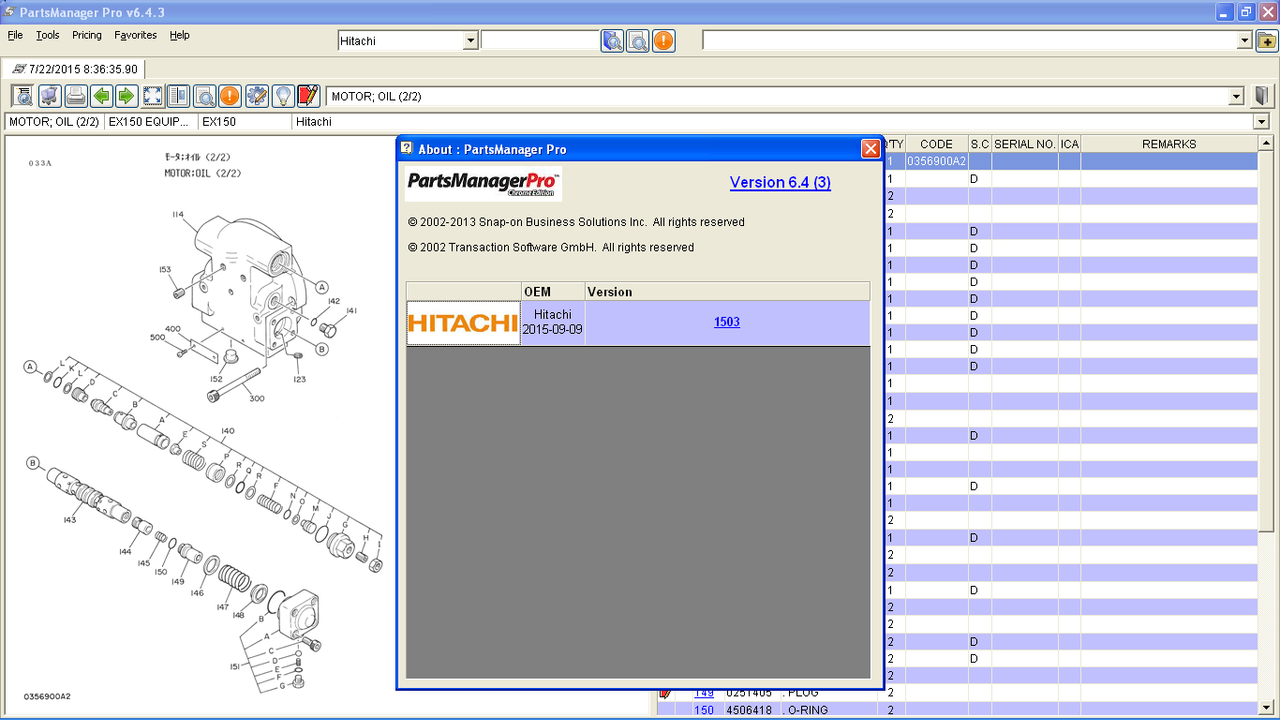Image resolution: width=1280 pixels, height=720 pixels.
Task: Expand the Hitachi breadcrumb dropdown arrow
Action: pyautogui.click(x=1262, y=122)
